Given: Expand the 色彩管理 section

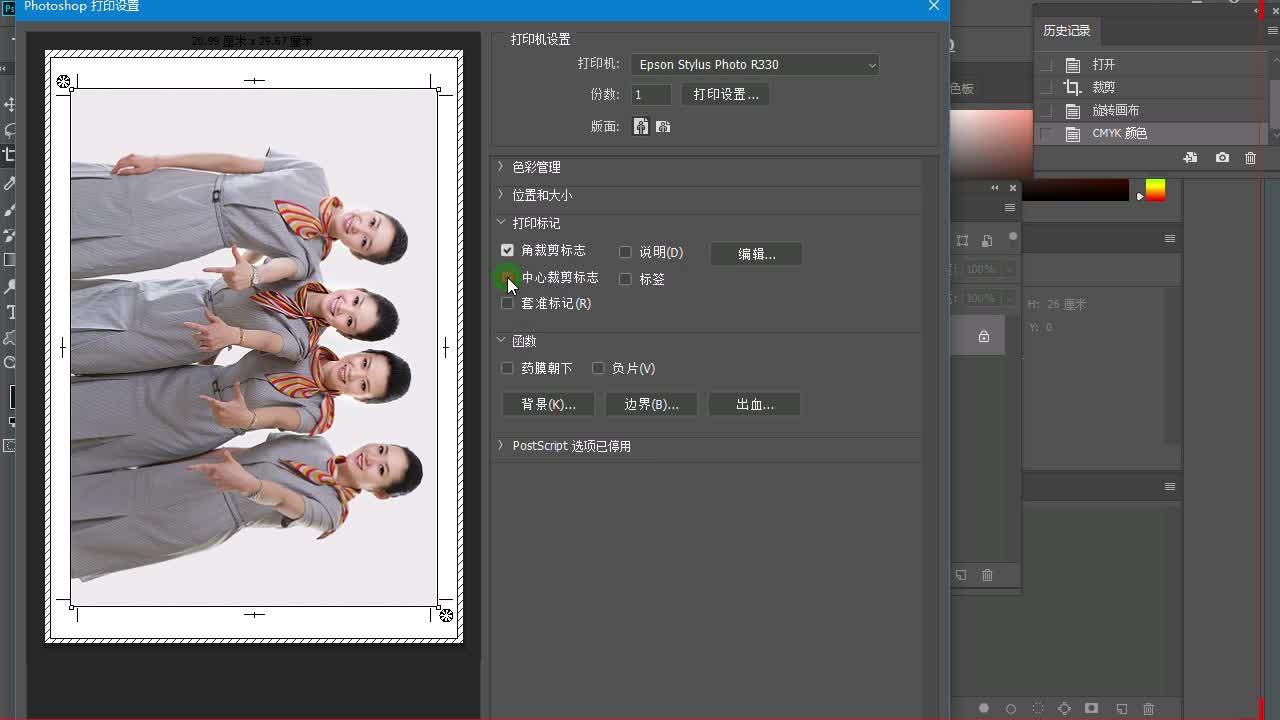Looking at the screenshot, I should click(x=540, y=167).
